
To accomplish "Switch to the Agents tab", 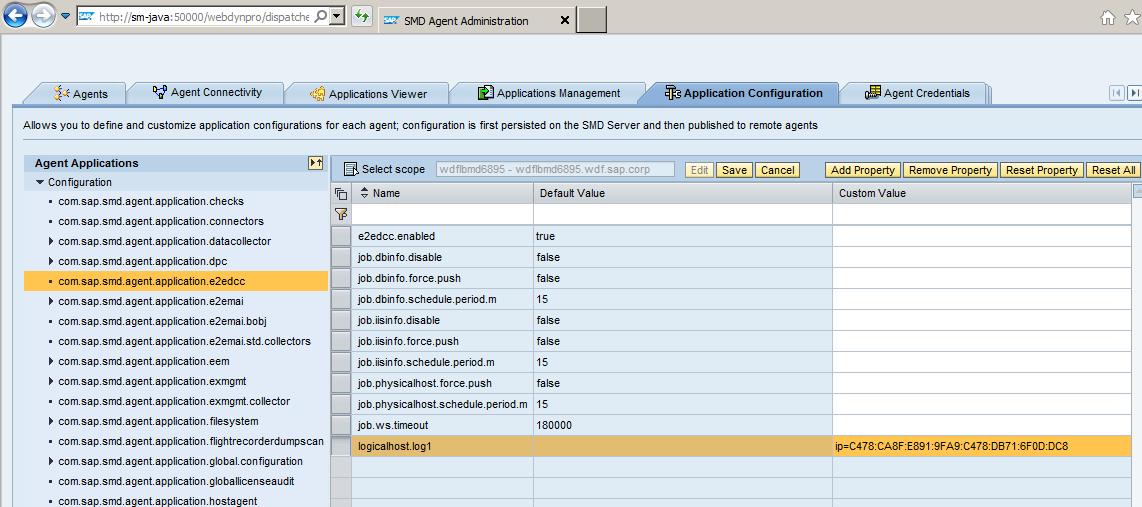I will 80,94.
